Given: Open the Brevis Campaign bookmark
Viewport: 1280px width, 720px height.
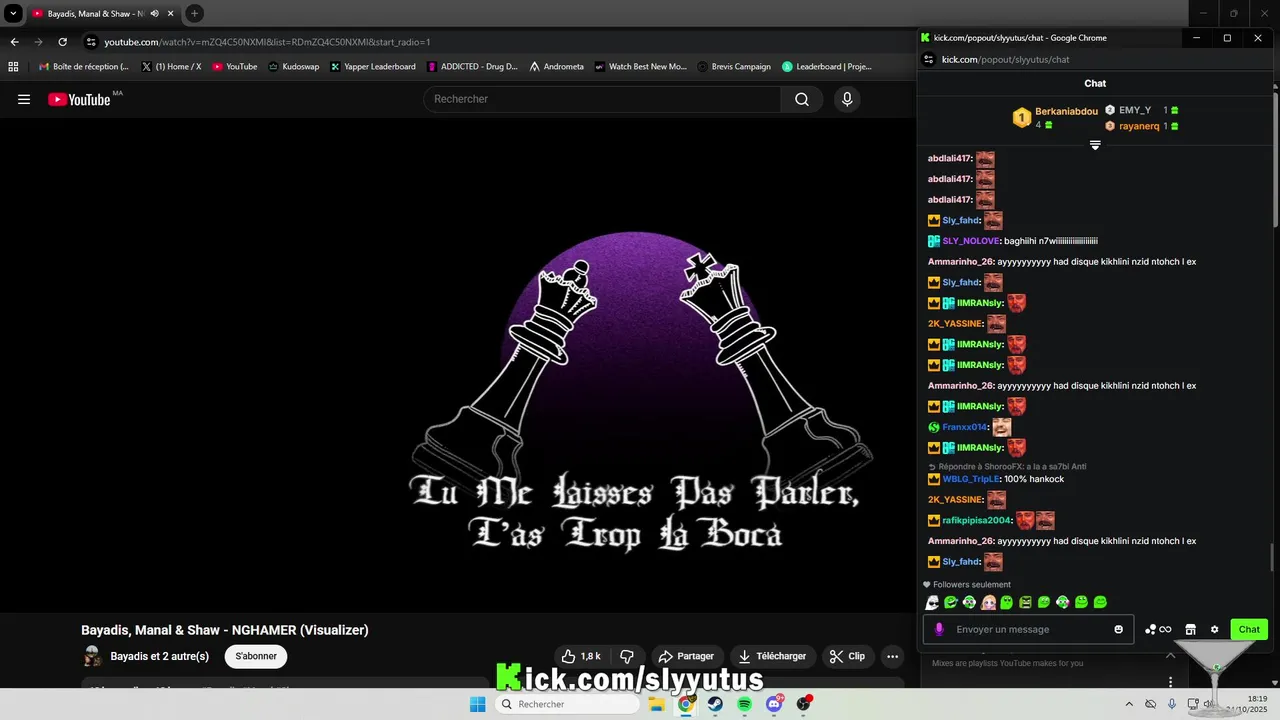Looking at the screenshot, I should [x=734, y=67].
